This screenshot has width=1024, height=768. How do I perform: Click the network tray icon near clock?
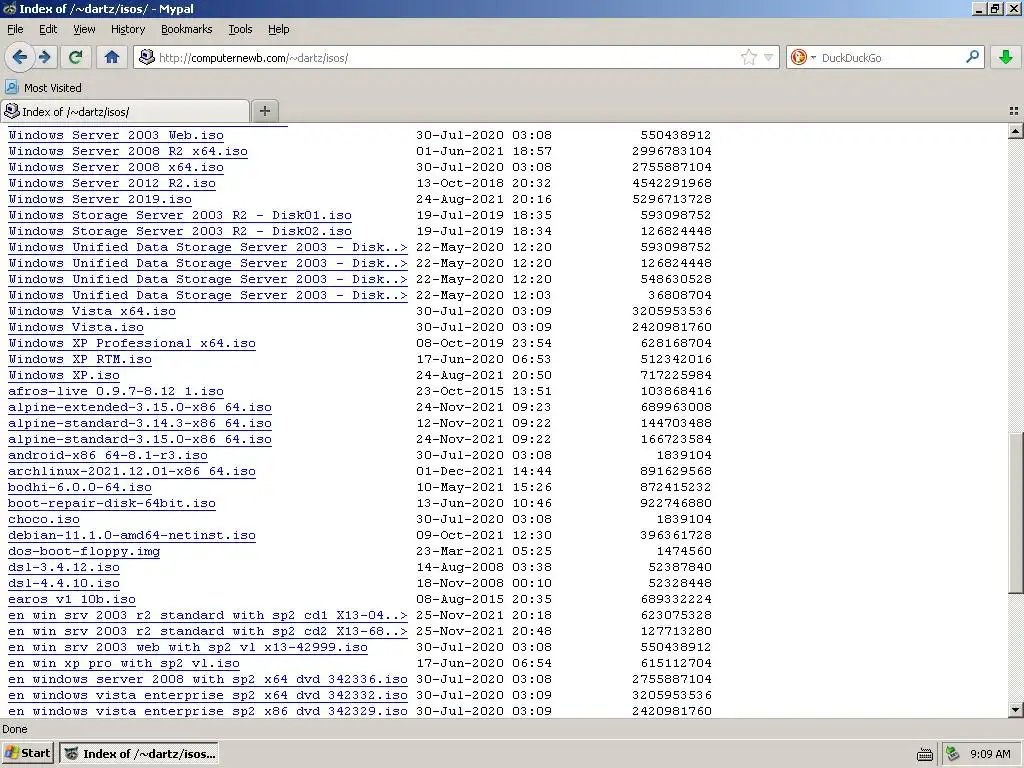[953, 754]
